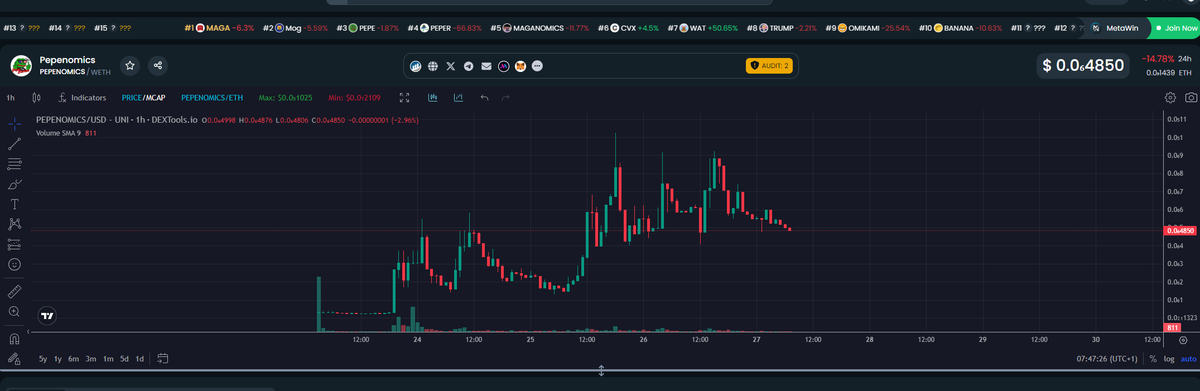Set chart range to 1m
This screenshot has width=1200, height=391.
(107, 358)
